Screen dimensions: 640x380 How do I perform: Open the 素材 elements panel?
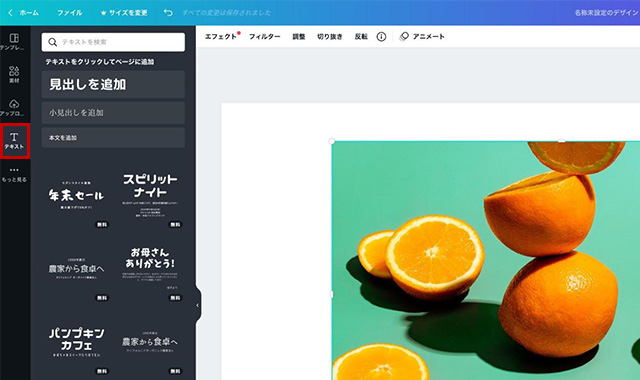coord(14,75)
